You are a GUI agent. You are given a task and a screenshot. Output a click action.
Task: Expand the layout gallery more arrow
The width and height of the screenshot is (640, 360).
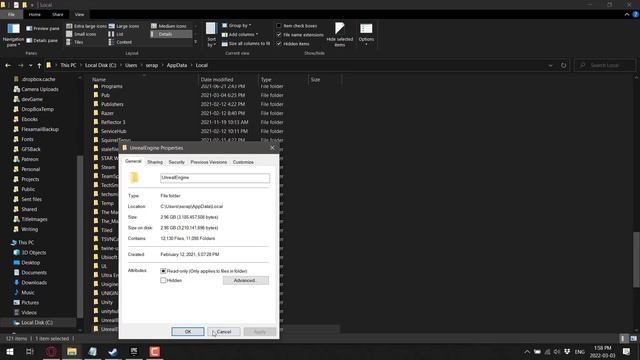(x=196, y=42)
